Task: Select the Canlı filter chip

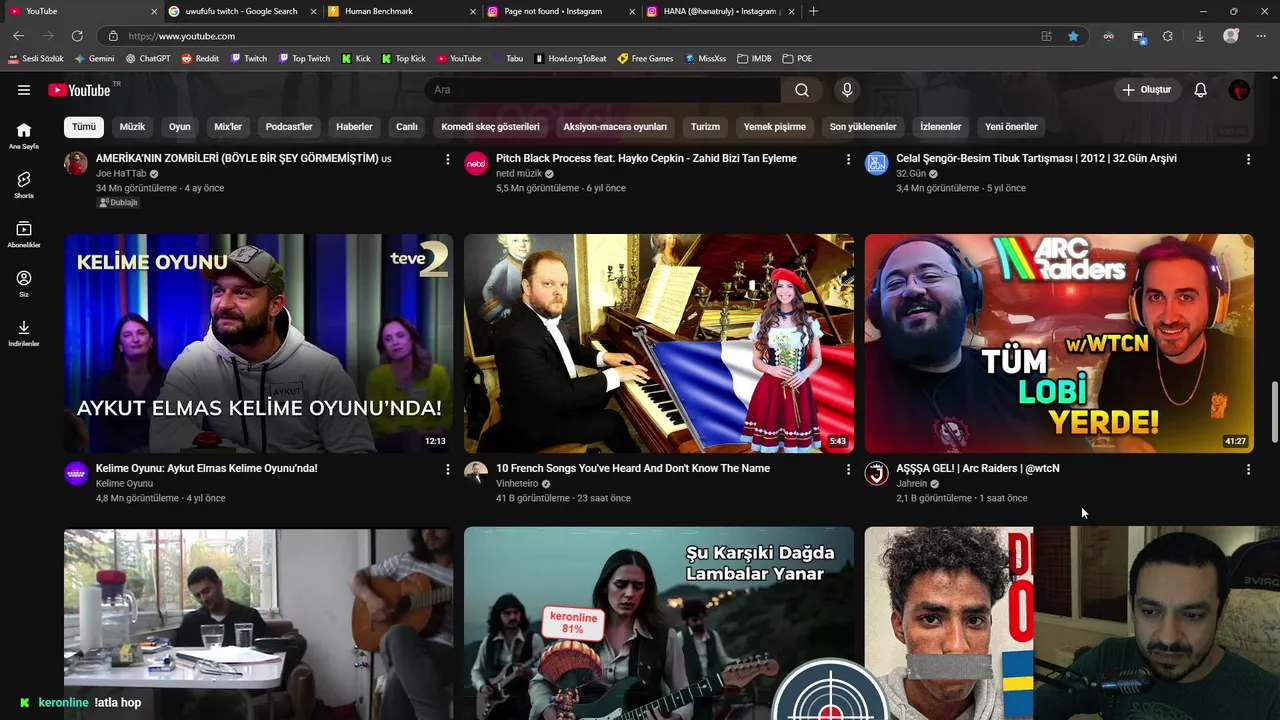Action: tap(407, 127)
